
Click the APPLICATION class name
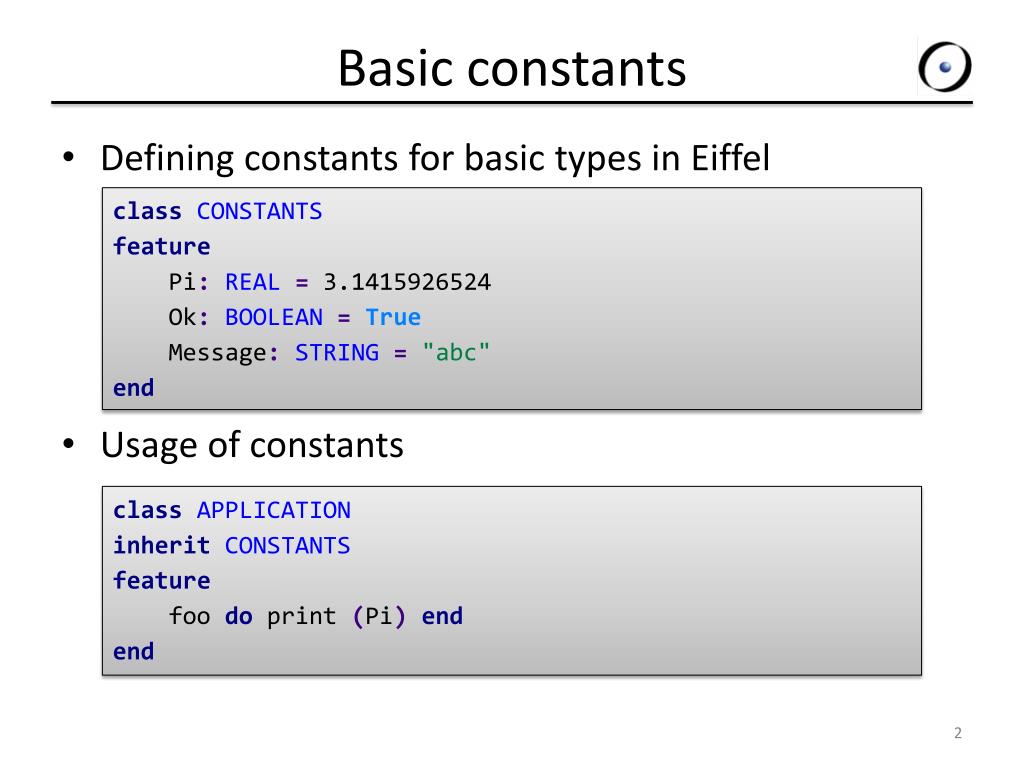(274, 510)
